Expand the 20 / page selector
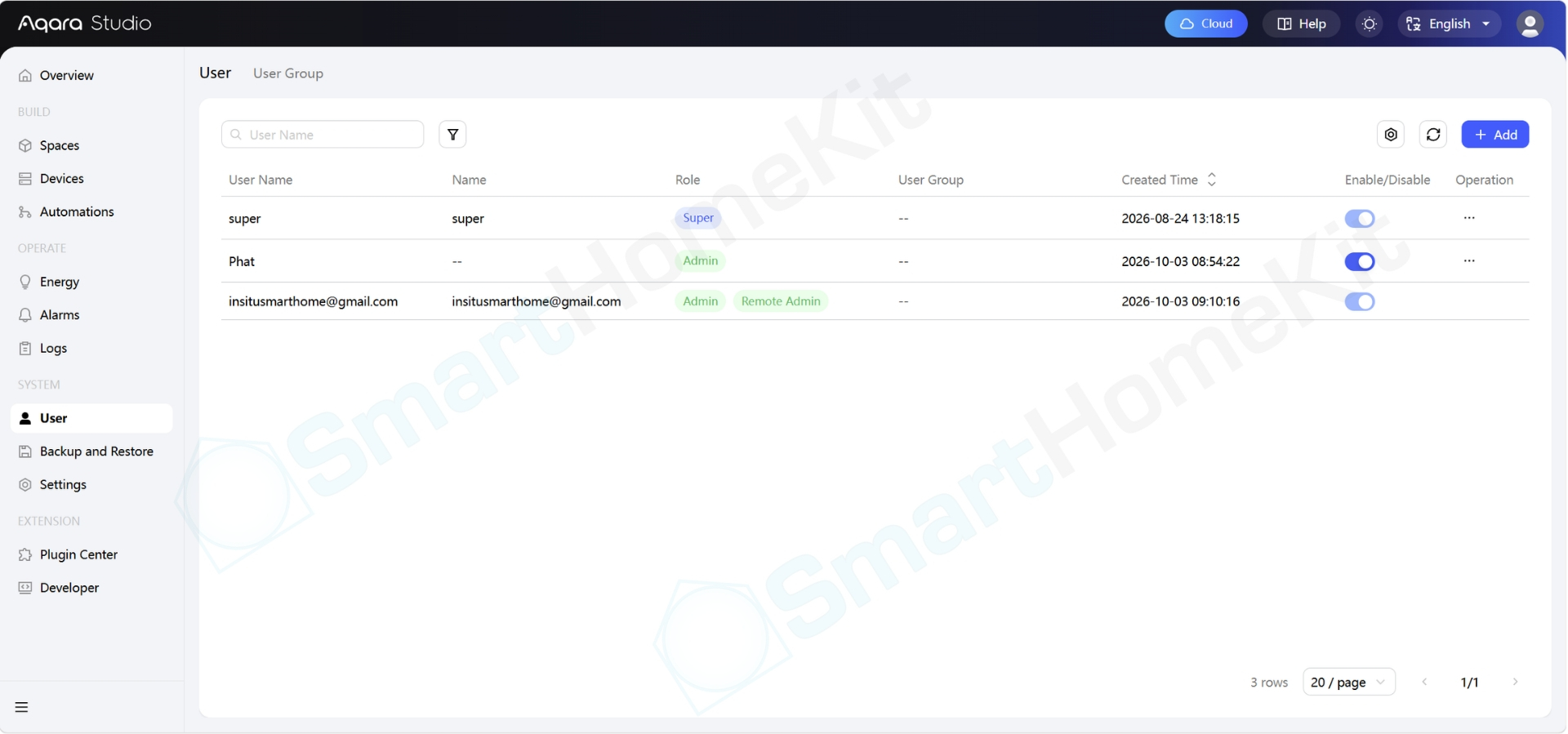 click(x=1348, y=683)
